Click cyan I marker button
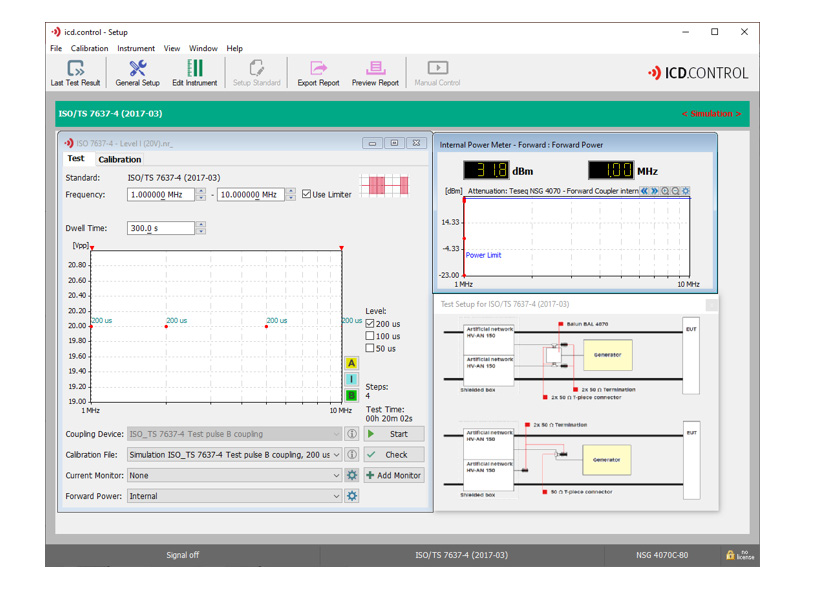 351,379
